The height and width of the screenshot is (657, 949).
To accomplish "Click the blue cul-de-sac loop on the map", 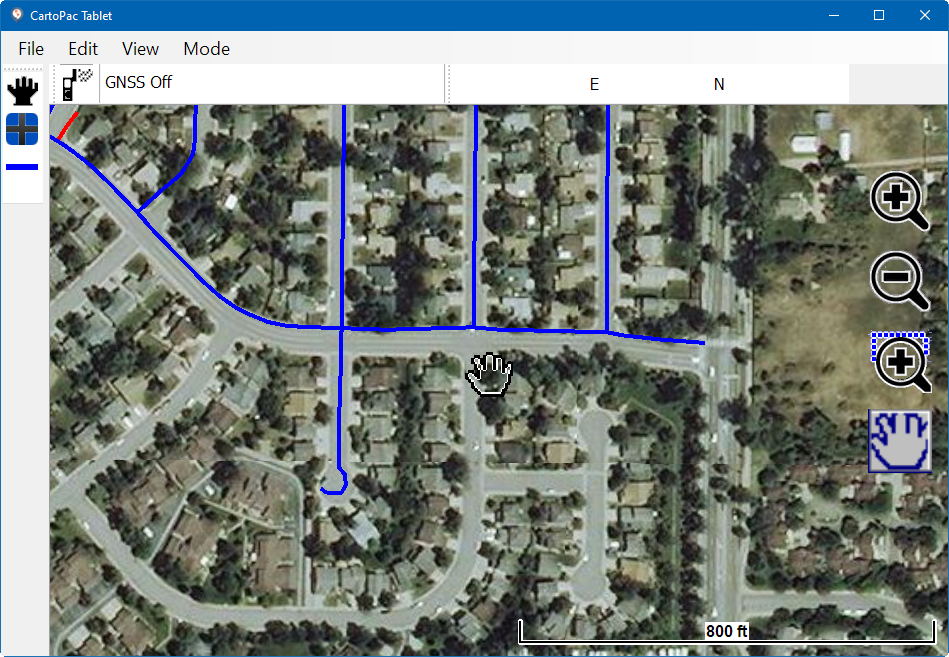I will point(334,483).
